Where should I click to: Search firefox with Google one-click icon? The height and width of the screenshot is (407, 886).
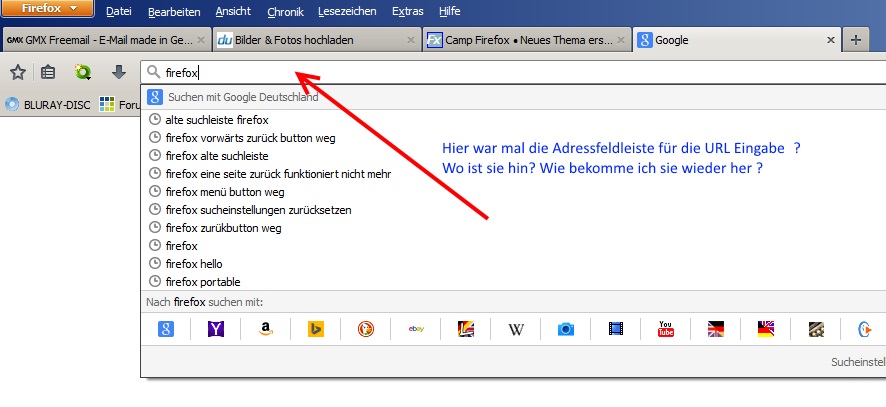pyautogui.click(x=166, y=329)
